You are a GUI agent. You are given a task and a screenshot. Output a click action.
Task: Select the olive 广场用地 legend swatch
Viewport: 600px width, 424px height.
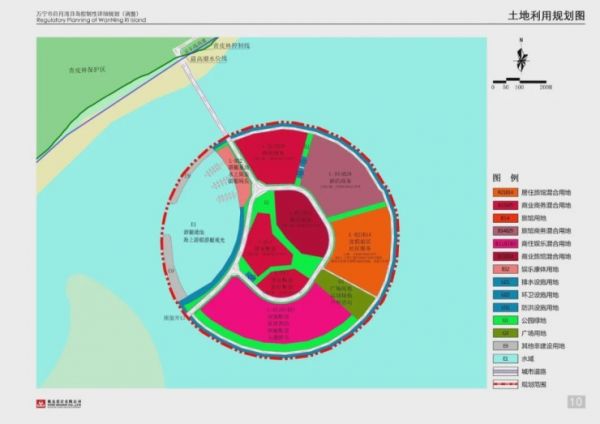tap(505, 333)
